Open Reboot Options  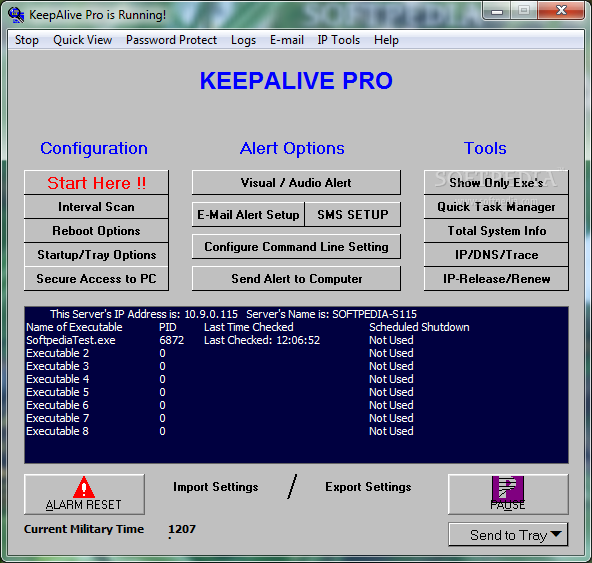[96, 231]
